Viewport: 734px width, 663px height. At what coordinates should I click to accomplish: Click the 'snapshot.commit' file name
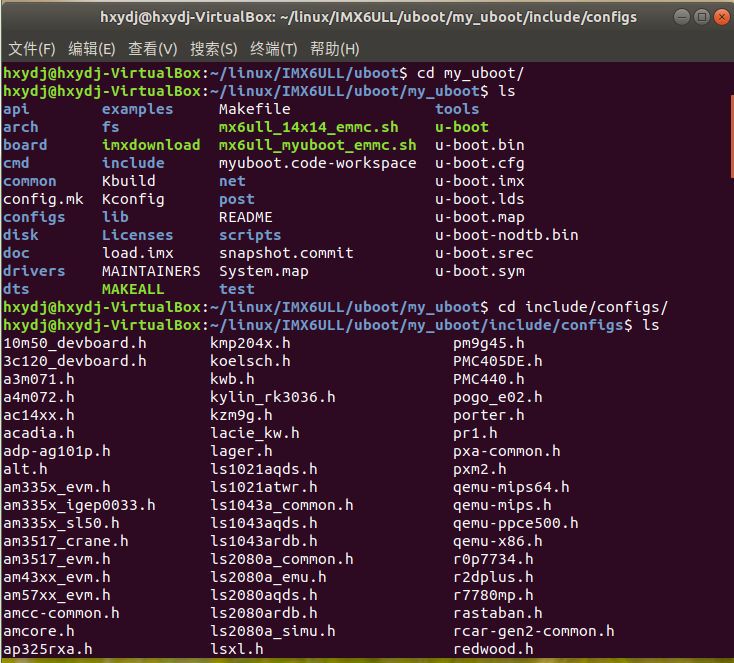tap(286, 253)
